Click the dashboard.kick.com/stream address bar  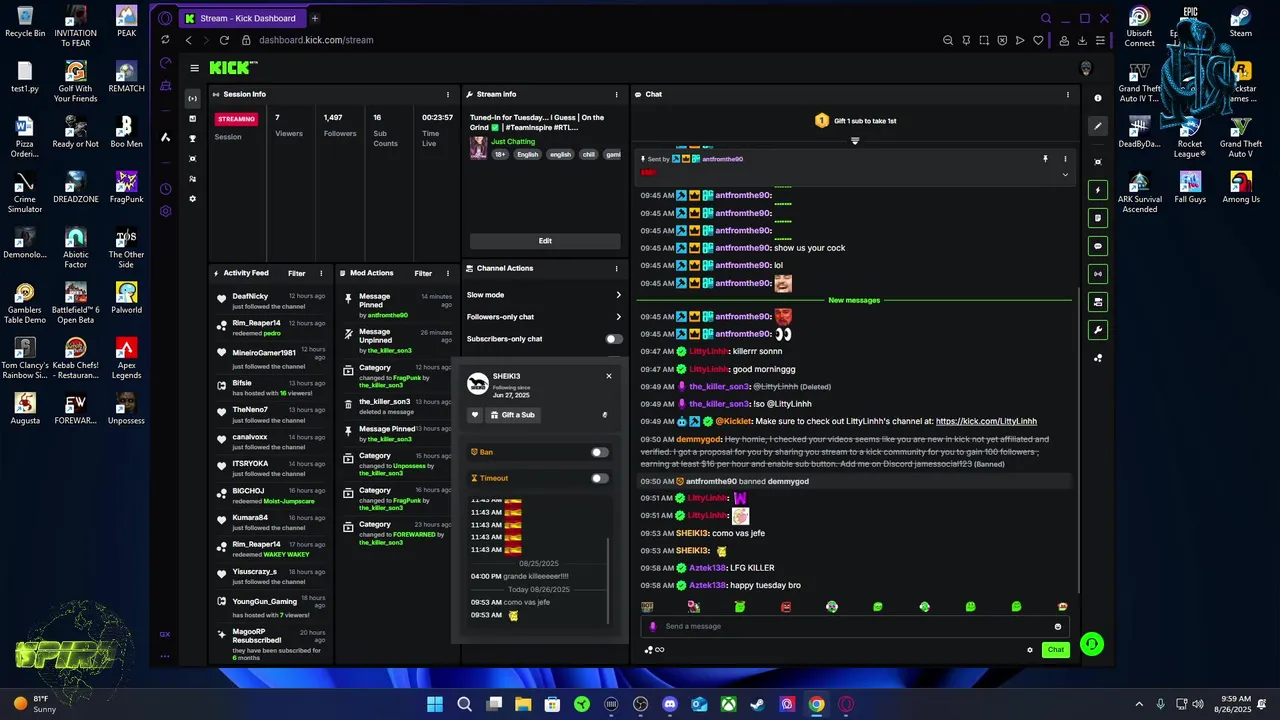316,40
